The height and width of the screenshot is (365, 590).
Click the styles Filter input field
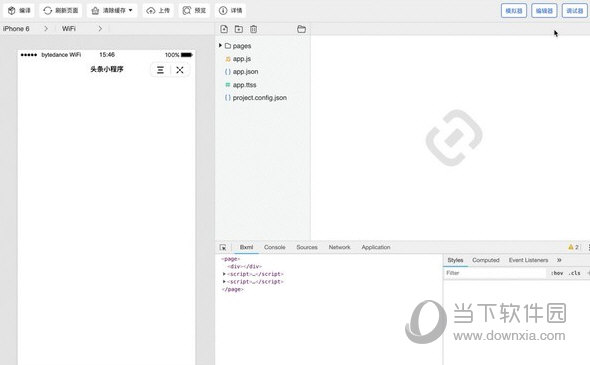click(495, 273)
